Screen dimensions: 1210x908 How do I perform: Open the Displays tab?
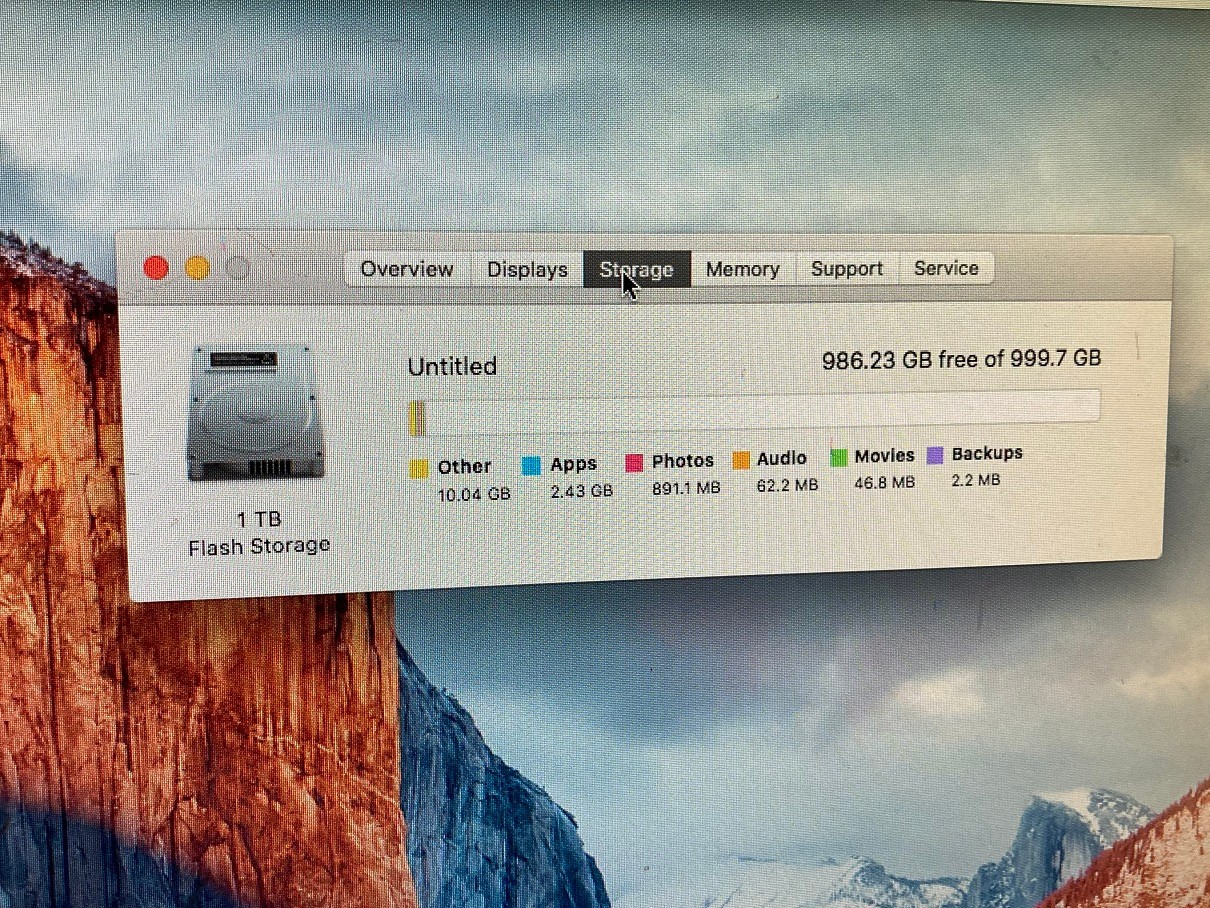527,269
